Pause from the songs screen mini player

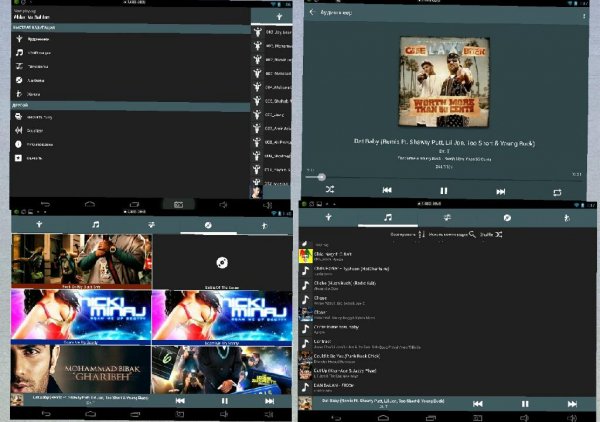click(x=525, y=404)
